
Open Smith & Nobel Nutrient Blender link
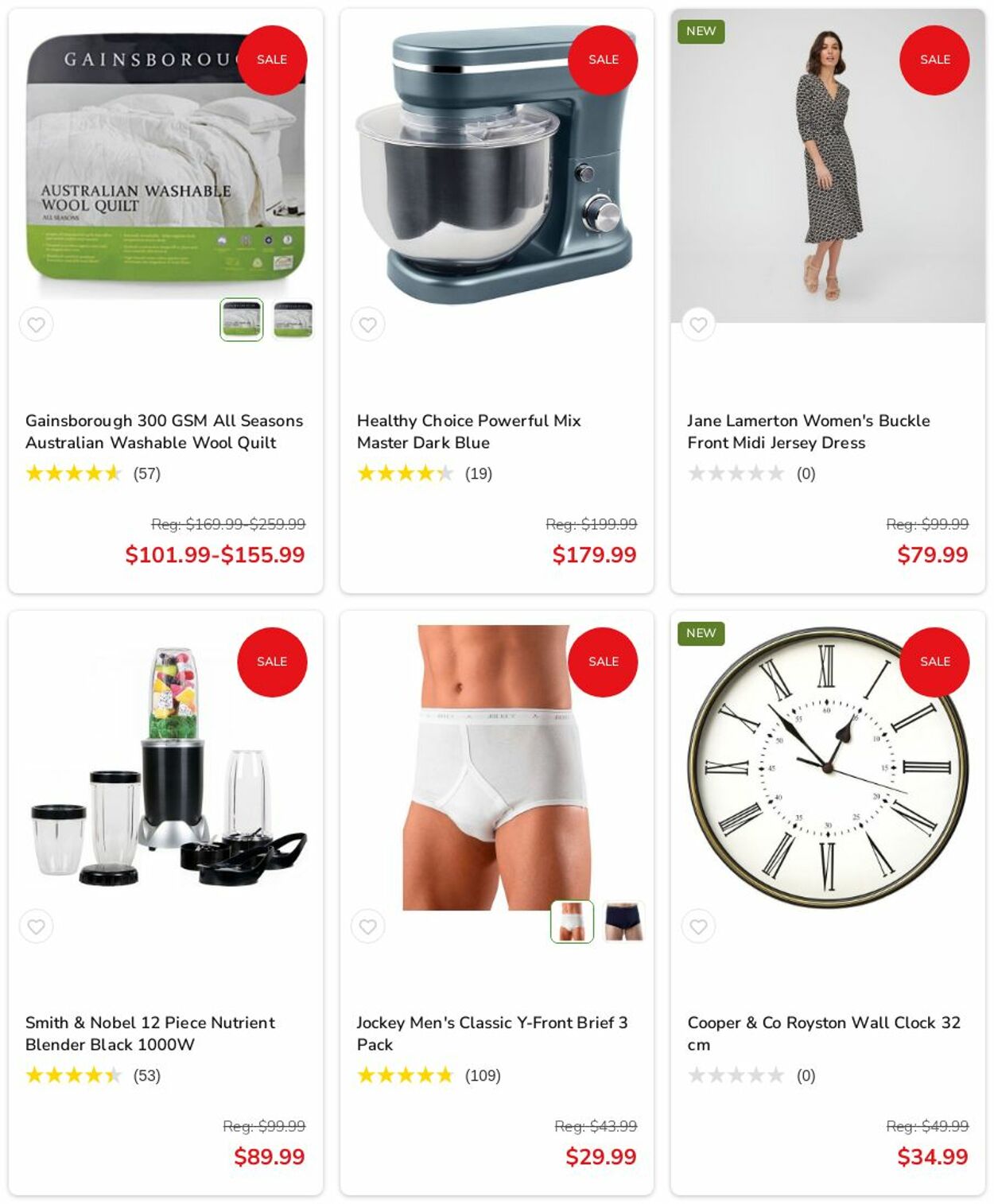(x=150, y=1034)
